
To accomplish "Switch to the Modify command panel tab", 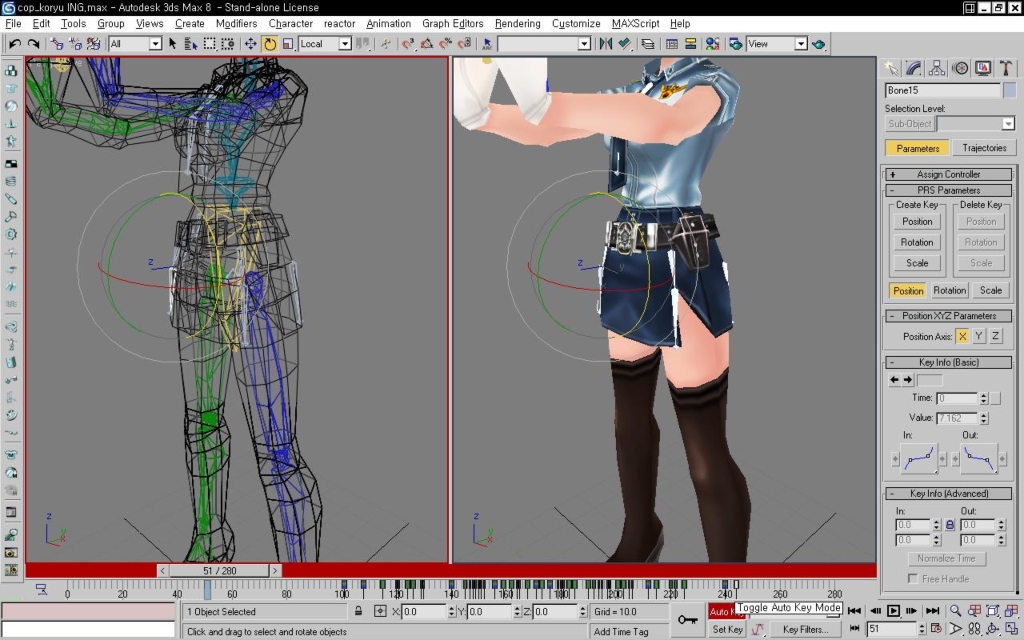I will [914, 68].
